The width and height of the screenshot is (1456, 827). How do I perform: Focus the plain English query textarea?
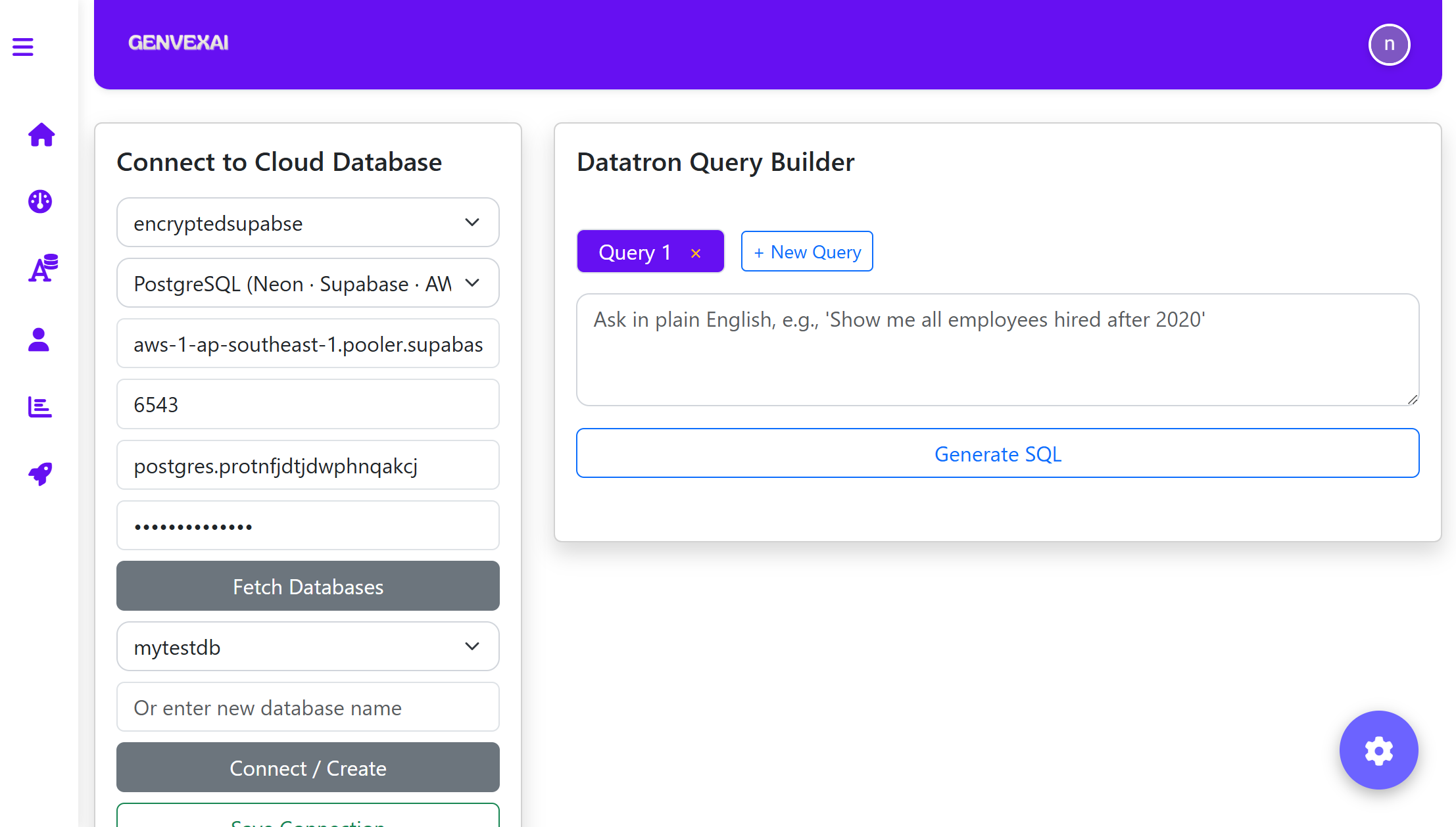[998, 350]
